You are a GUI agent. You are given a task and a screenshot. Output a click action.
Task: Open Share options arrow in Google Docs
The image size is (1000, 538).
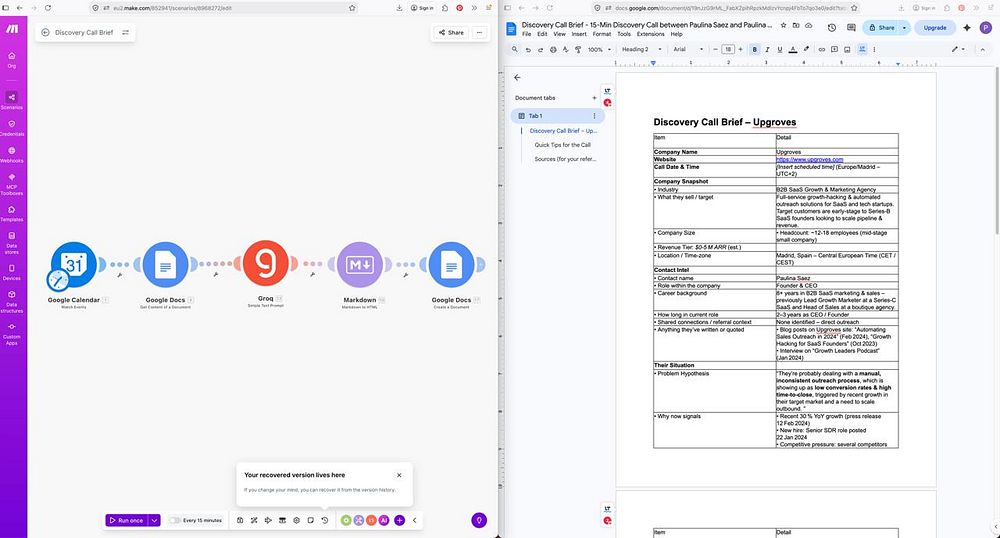tap(904, 27)
